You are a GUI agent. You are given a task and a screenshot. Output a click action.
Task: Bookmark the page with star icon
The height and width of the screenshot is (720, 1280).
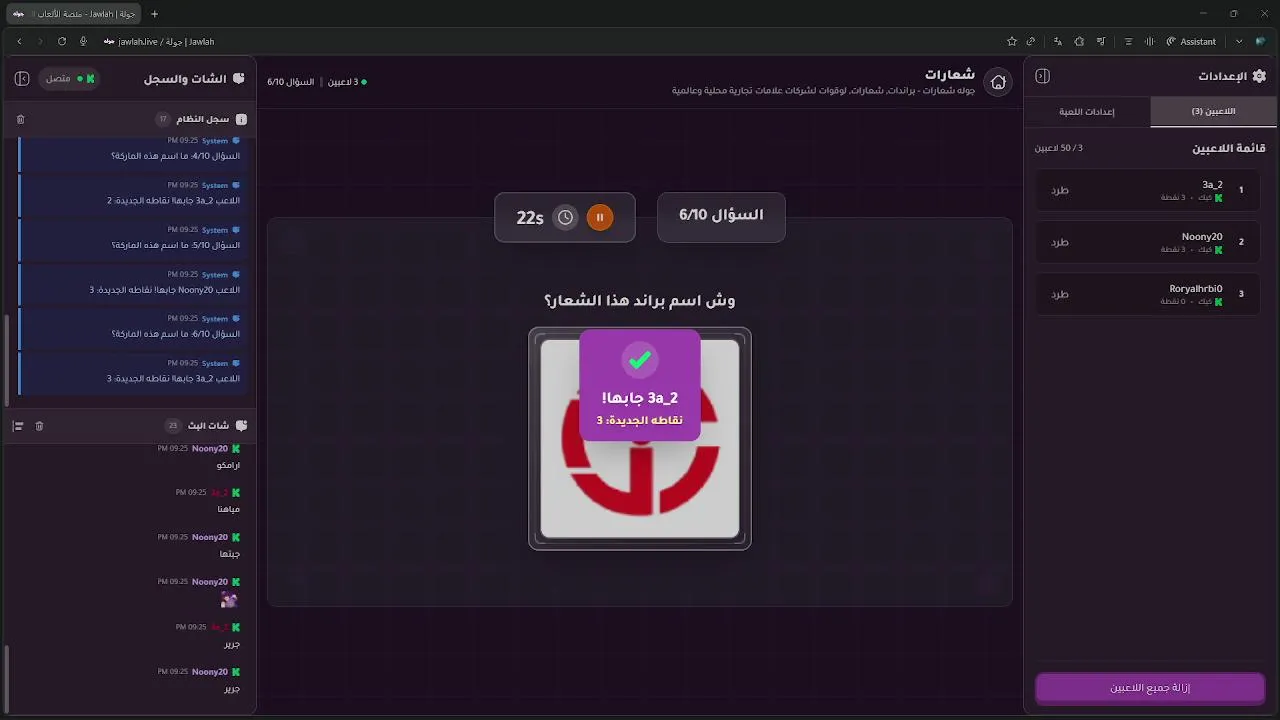click(1012, 41)
